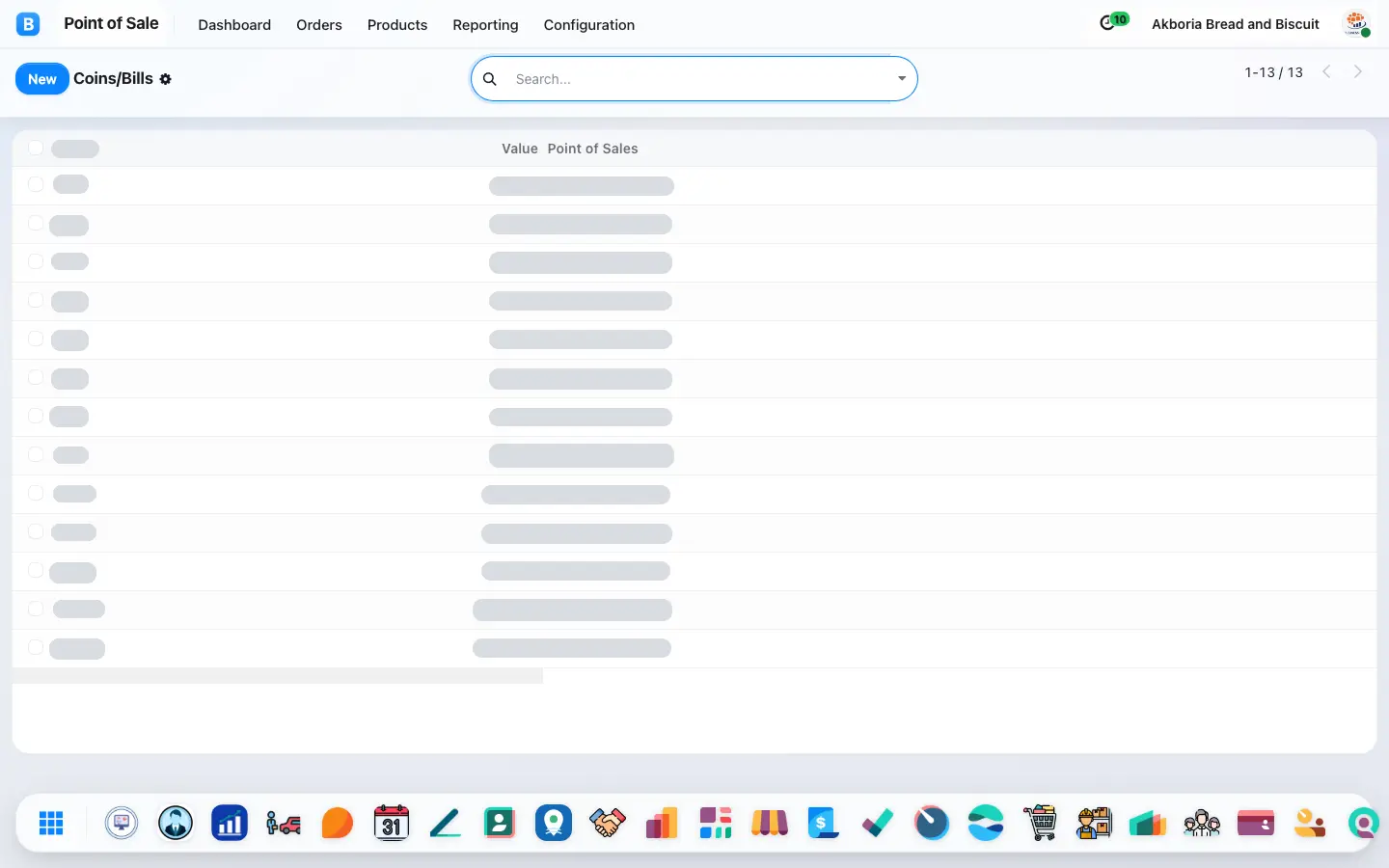Open the blue bar chart app icon
The height and width of the screenshot is (868, 1389).
[230, 823]
